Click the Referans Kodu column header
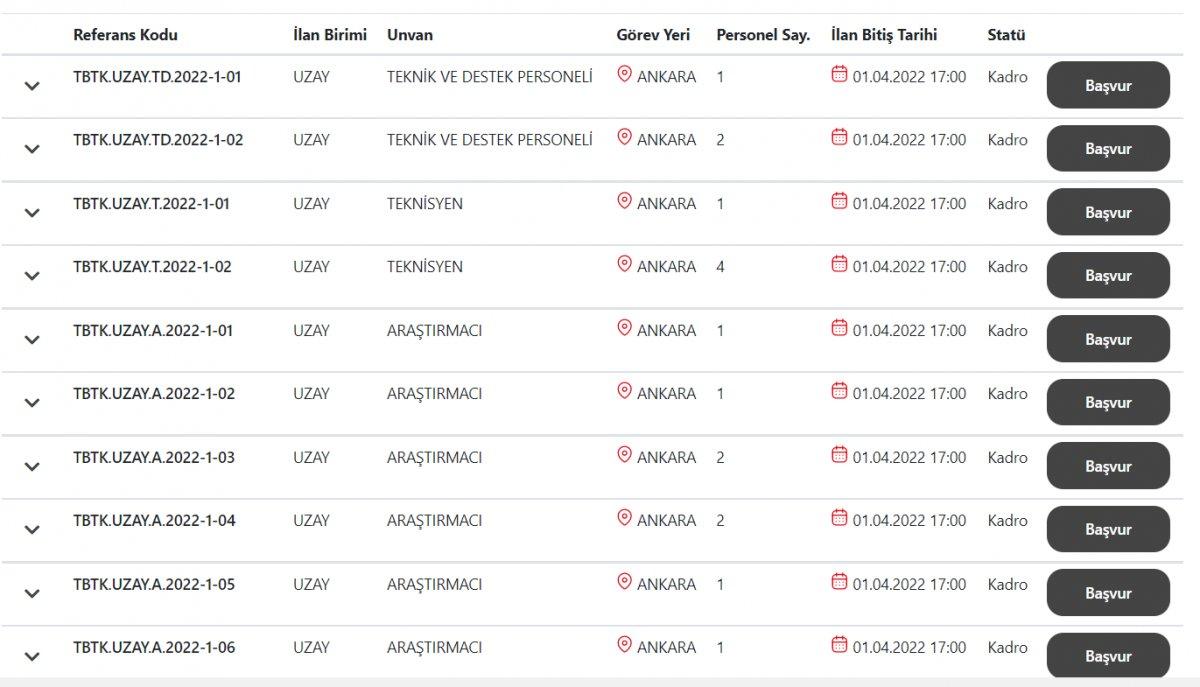 click(x=125, y=35)
